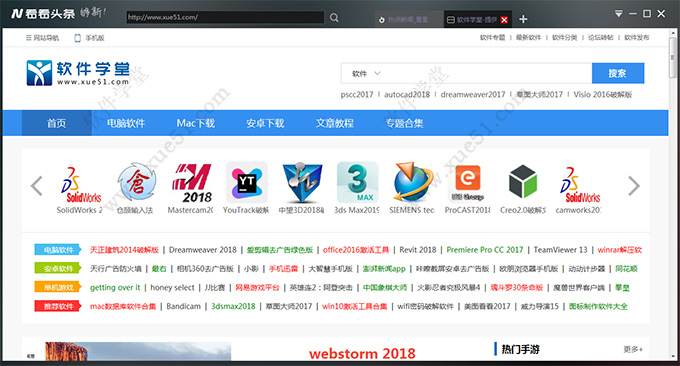This screenshot has height=366, width=680.
Task: Click the URL address bar
Action: point(225,17)
